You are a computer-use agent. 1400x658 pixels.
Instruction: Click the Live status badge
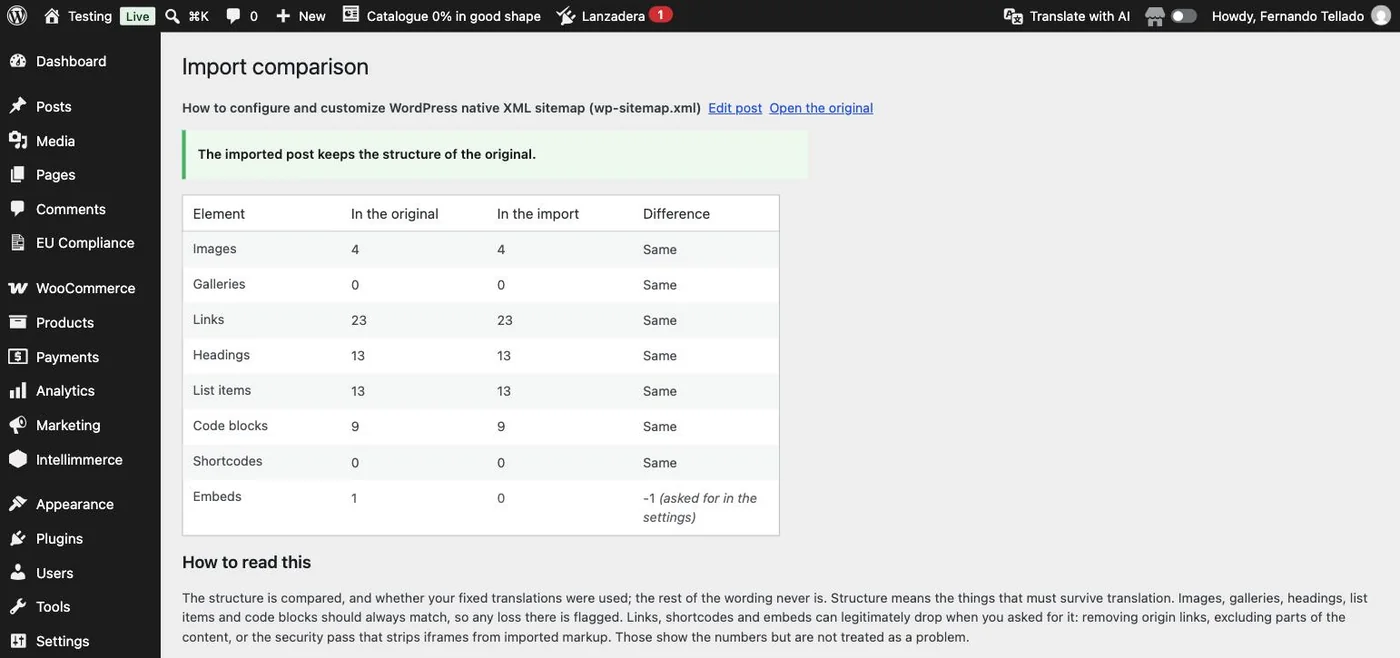tap(138, 16)
